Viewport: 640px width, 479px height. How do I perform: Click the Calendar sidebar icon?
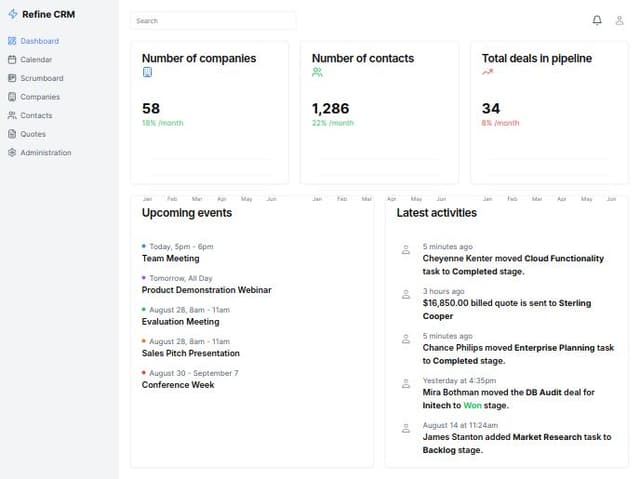tap(12, 60)
